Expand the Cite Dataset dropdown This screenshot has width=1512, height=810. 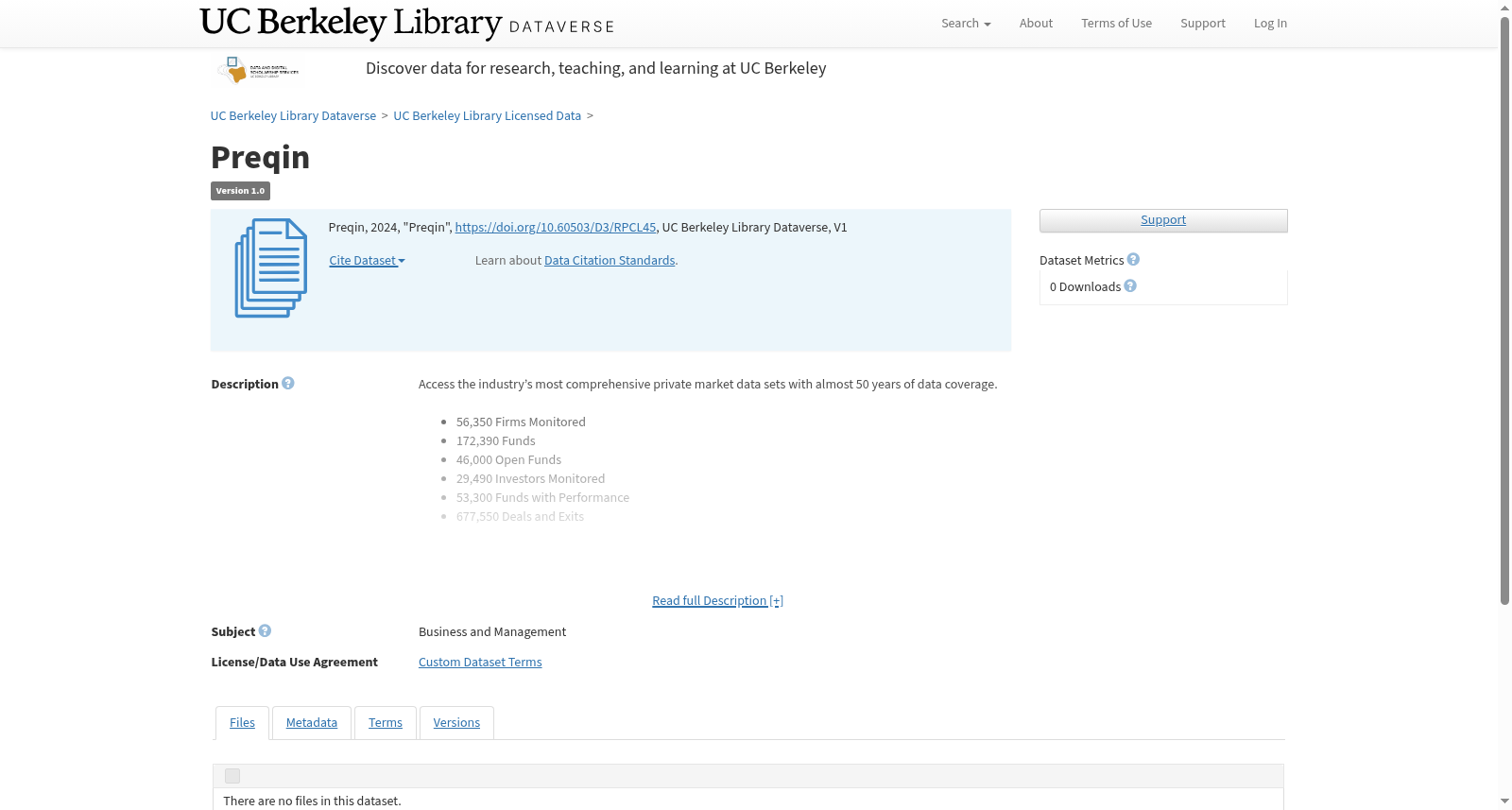(367, 260)
